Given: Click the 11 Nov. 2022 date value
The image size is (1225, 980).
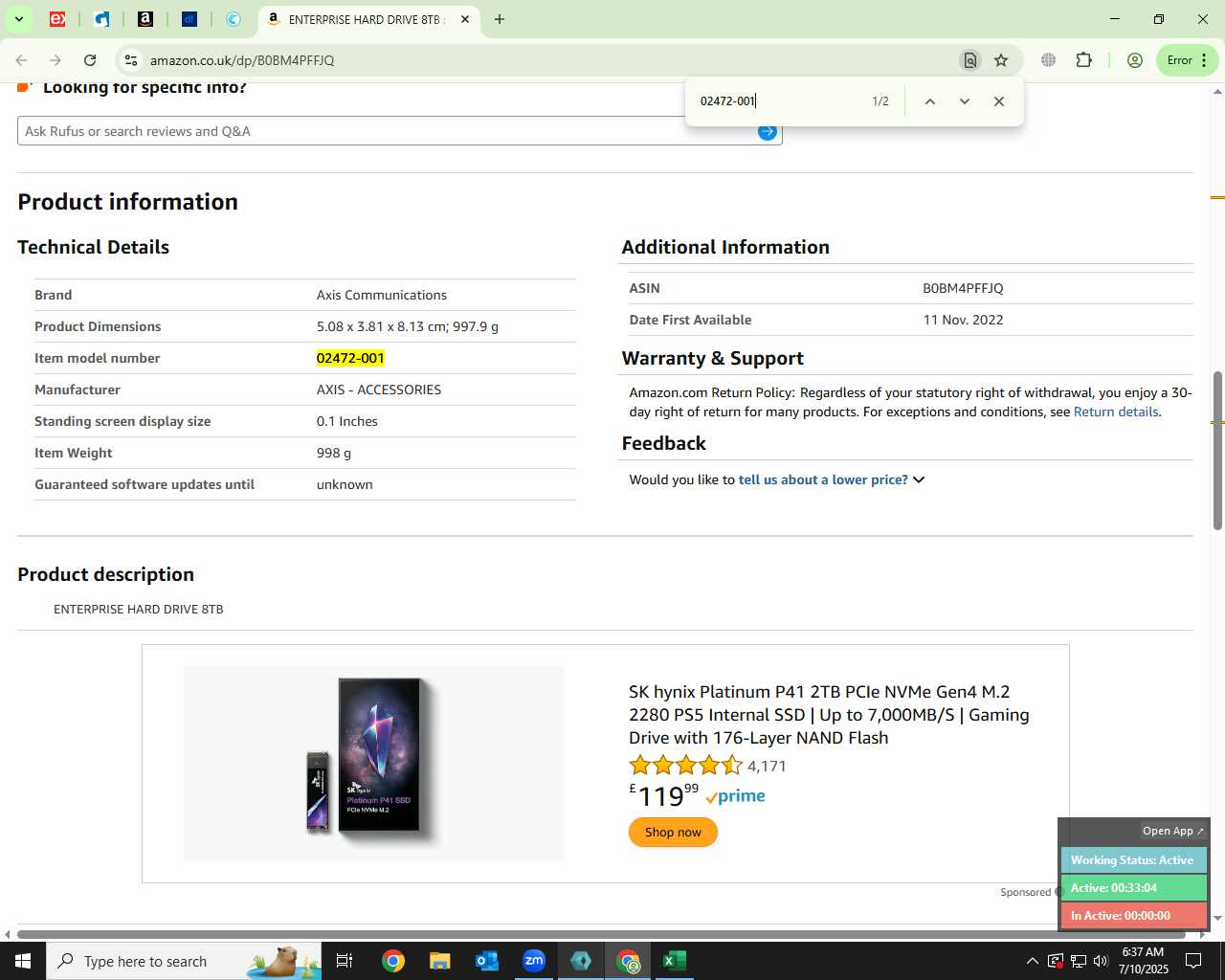Looking at the screenshot, I should (x=963, y=320).
